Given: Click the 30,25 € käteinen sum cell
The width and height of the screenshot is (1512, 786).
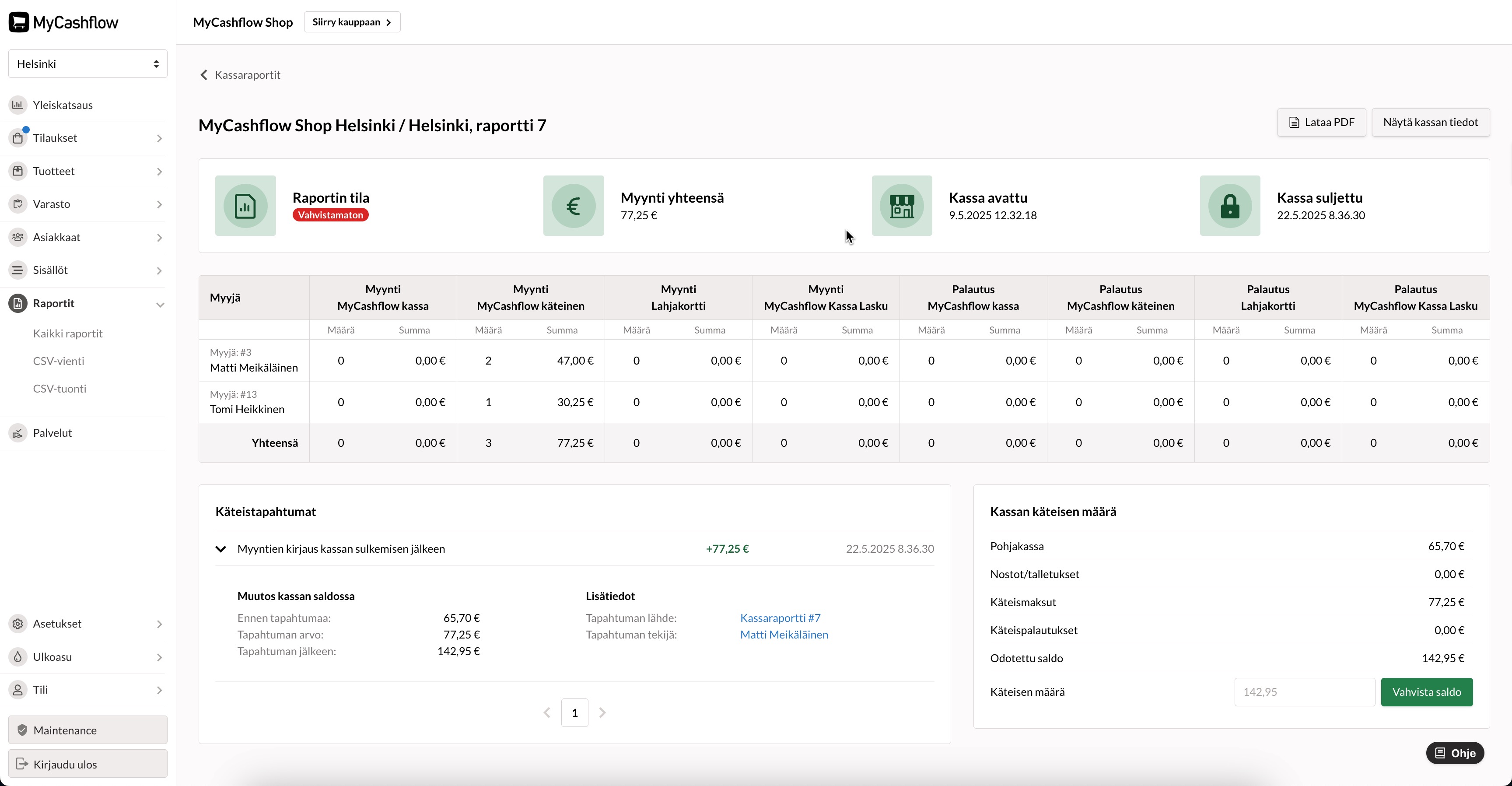Looking at the screenshot, I should (x=574, y=403).
